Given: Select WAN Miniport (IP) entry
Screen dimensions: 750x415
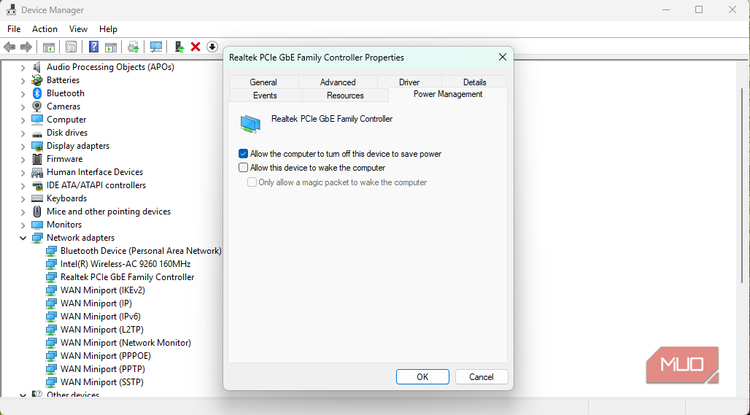Looking at the screenshot, I should (x=96, y=304).
